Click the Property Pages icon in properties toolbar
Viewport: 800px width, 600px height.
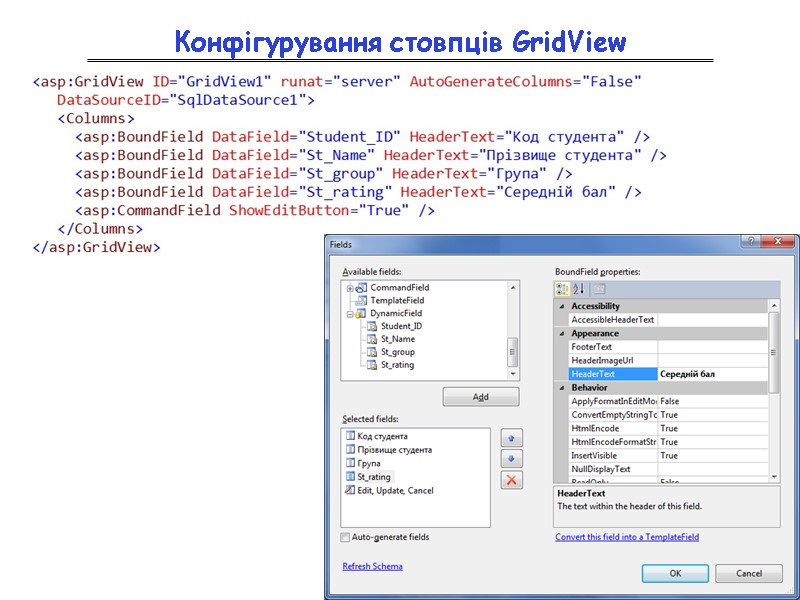(x=599, y=289)
